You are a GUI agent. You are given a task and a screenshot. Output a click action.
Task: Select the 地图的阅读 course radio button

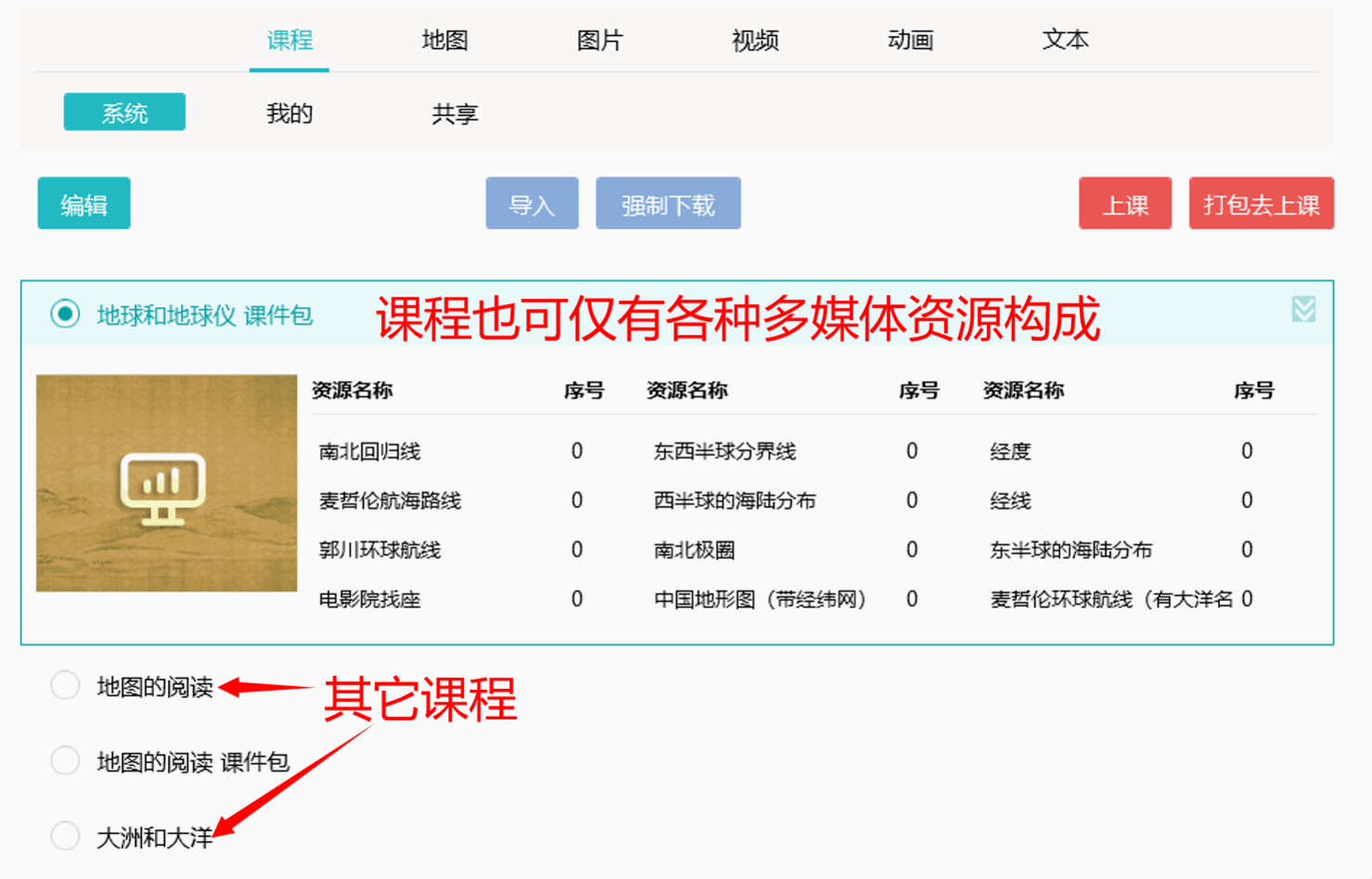coord(65,686)
